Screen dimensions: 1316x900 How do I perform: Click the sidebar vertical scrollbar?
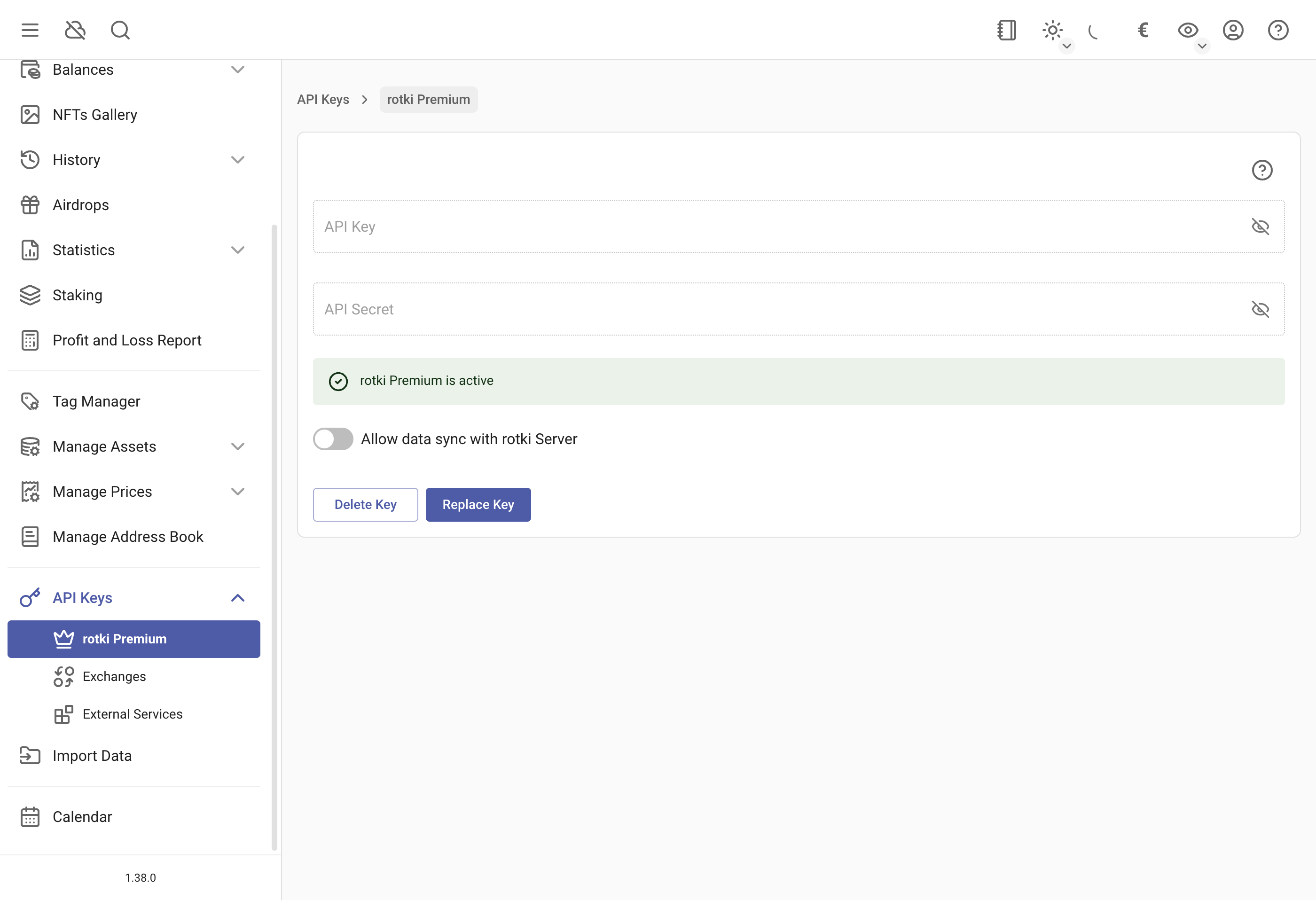pyautogui.click(x=274, y=537)
